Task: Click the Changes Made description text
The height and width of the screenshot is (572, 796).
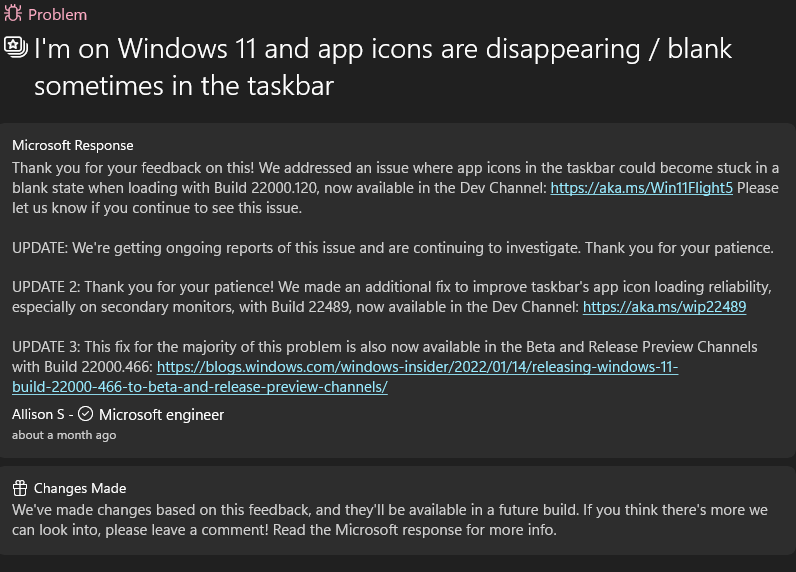Action: tap(390, 520)
